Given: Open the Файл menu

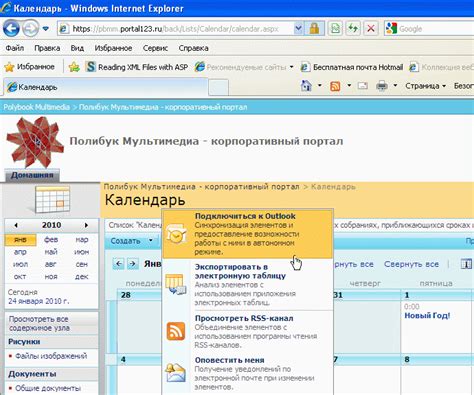Looking at the screenshot, I should click(x=14, y=48).
